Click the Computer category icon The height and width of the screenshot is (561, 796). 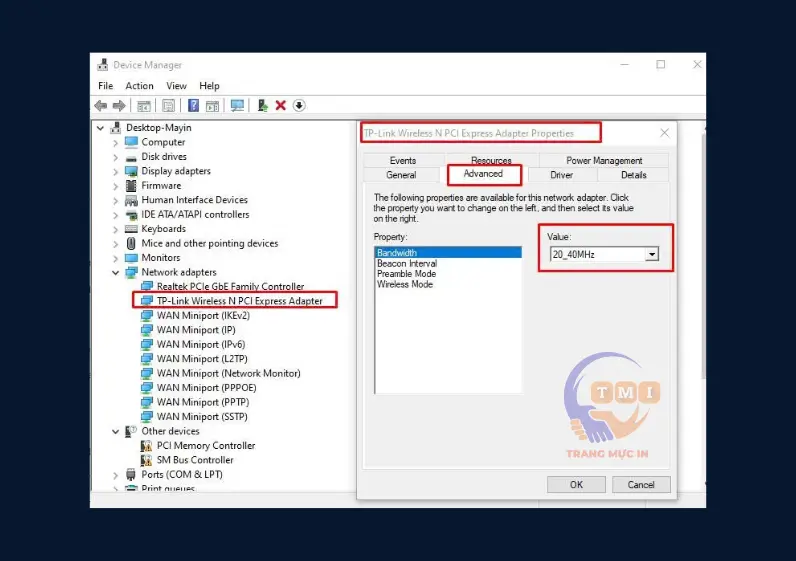[131, 142]
